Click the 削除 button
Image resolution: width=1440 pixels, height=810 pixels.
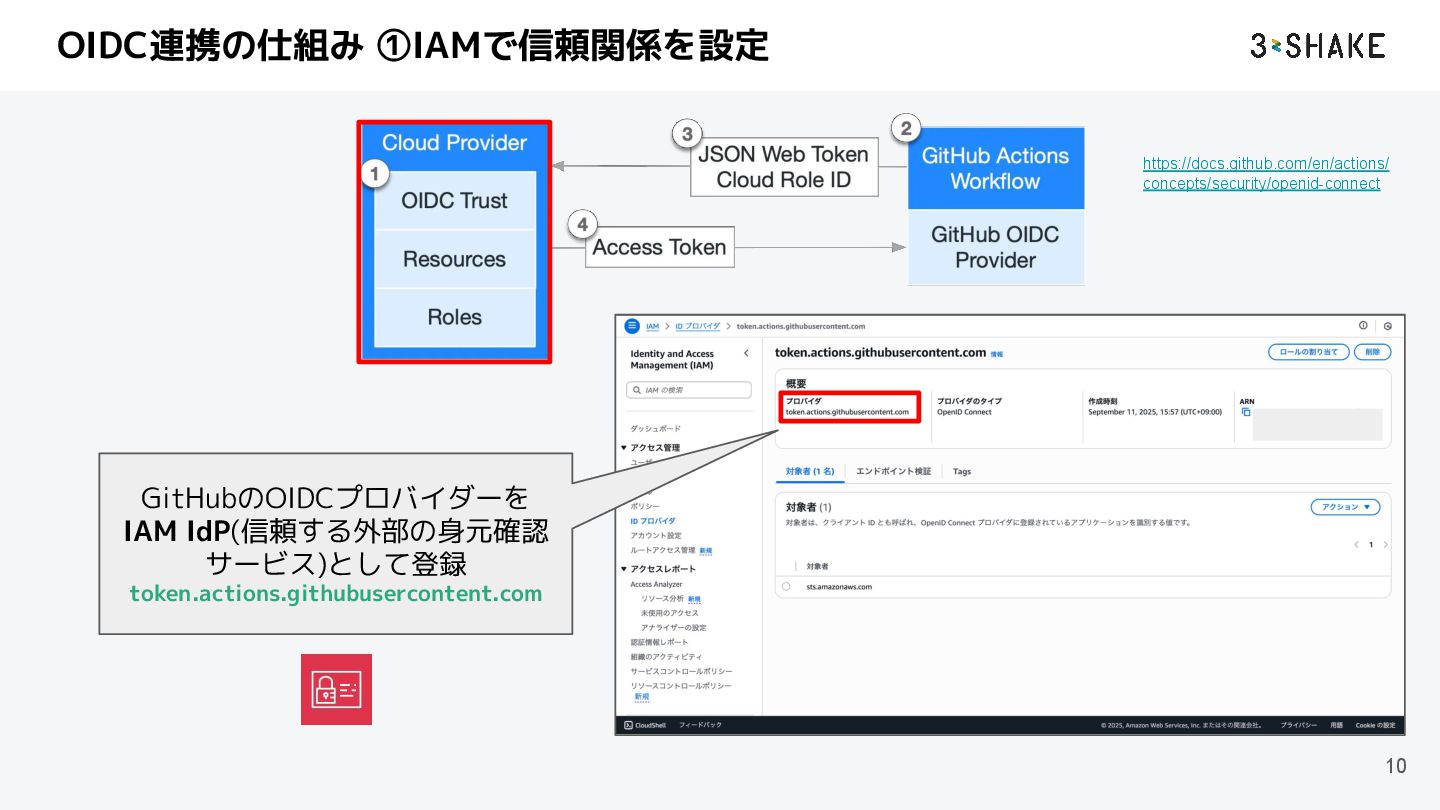click(1373, 352)
